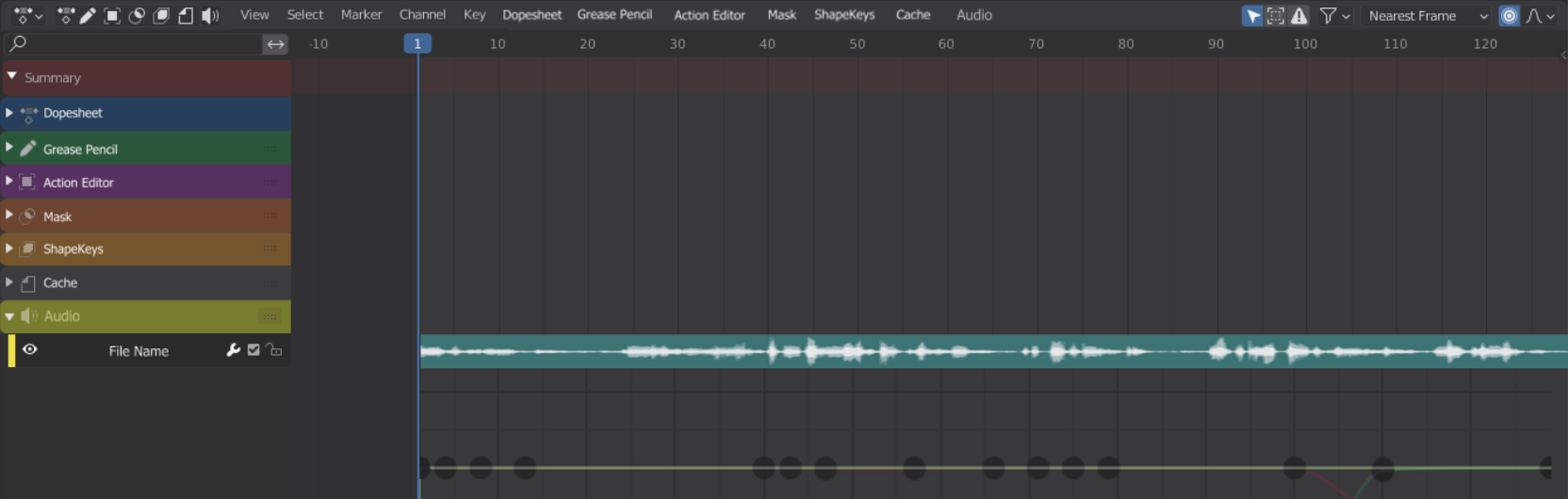Click the ShapeKeys channel row icon

(x=28, y=249)
